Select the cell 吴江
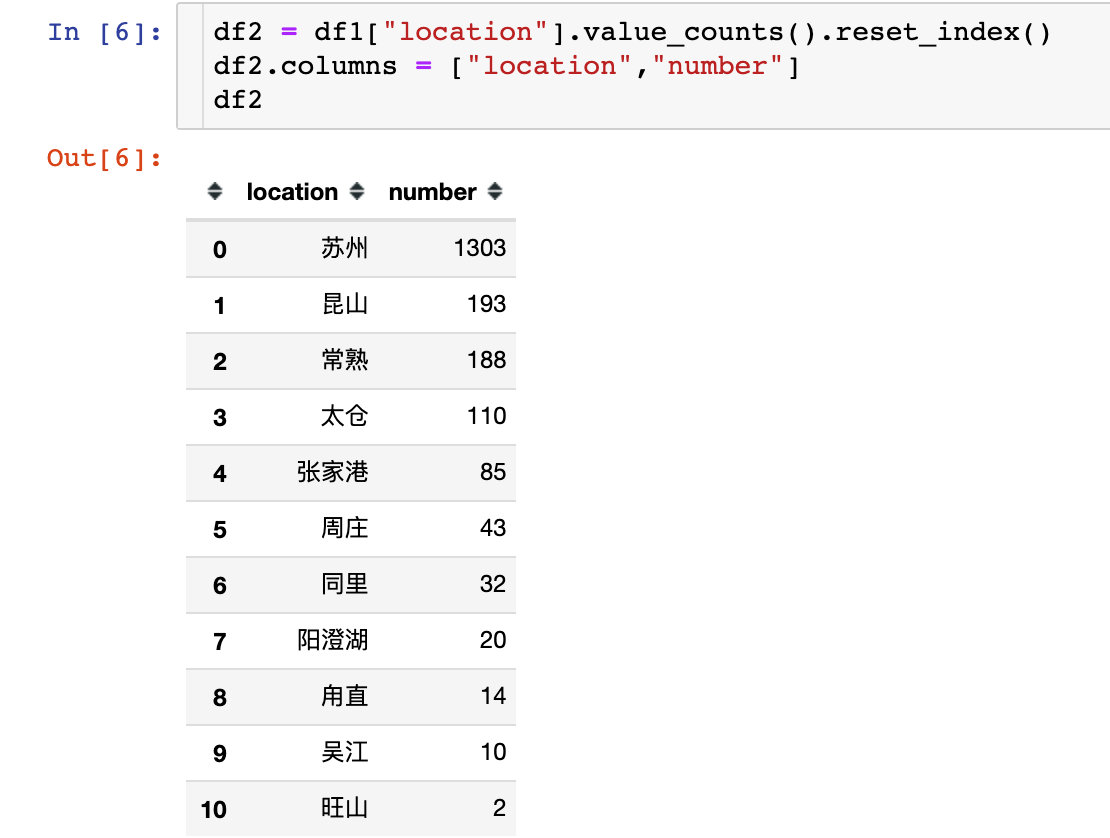Screen dimensions: 1110x838 pyautogui.click(x=344, y=752)
